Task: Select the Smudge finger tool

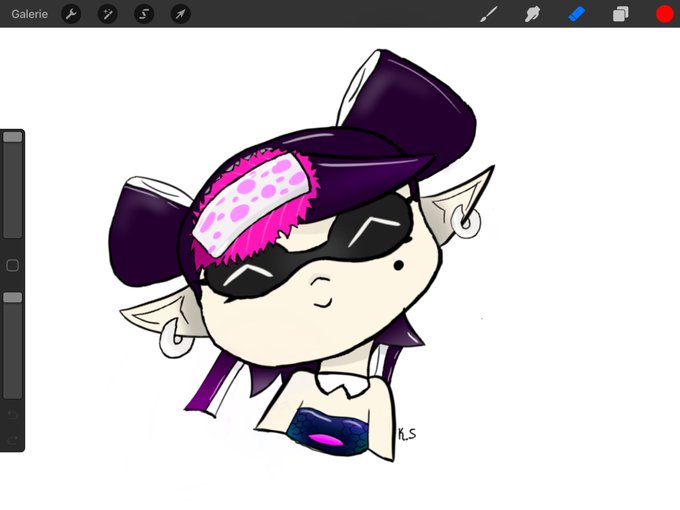Action: [x=533, y=14]
